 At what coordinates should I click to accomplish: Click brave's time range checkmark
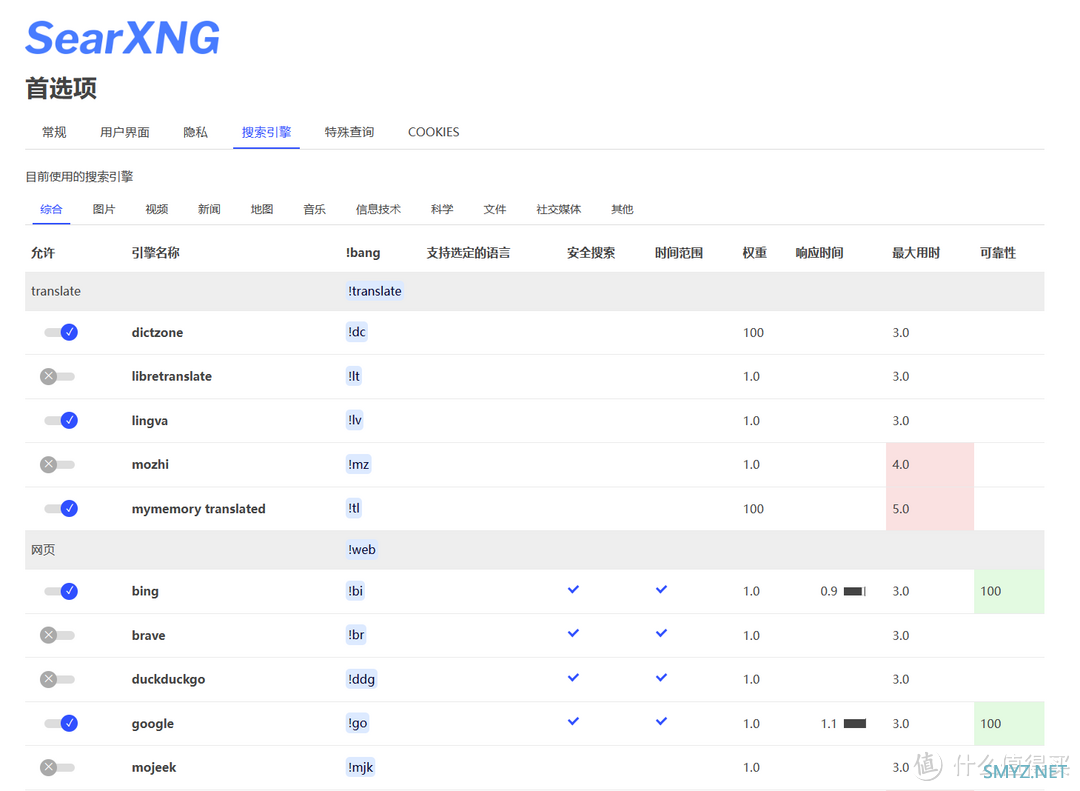click(x=661, y=634)
